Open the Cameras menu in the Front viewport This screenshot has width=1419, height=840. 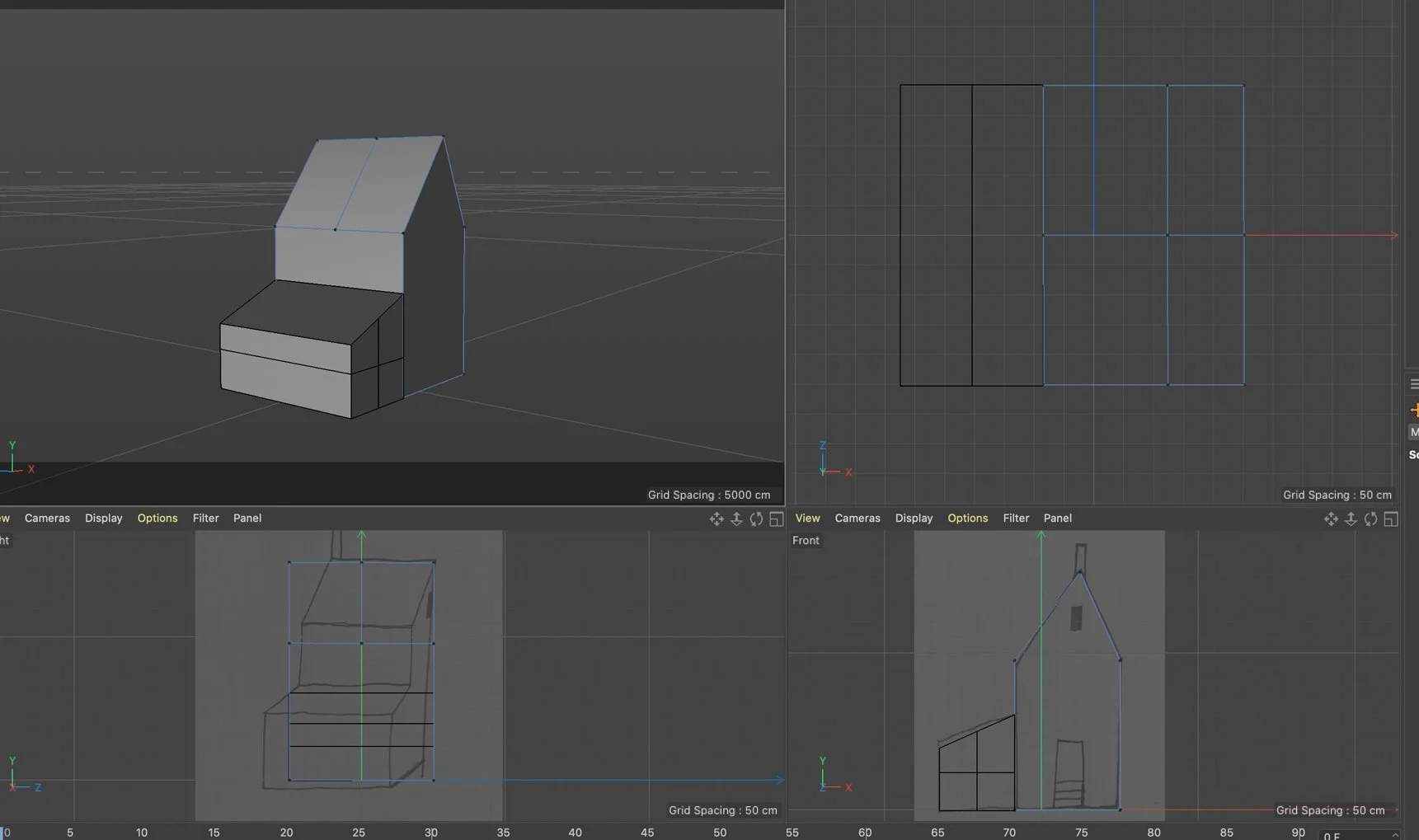[x=857, y=519]
